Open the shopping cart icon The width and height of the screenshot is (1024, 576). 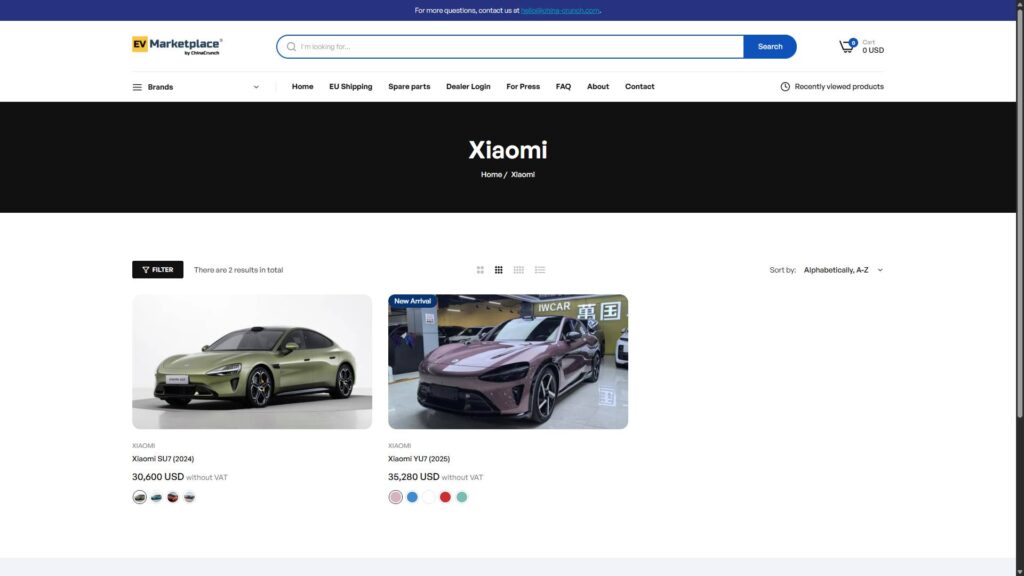click(847, 46)
